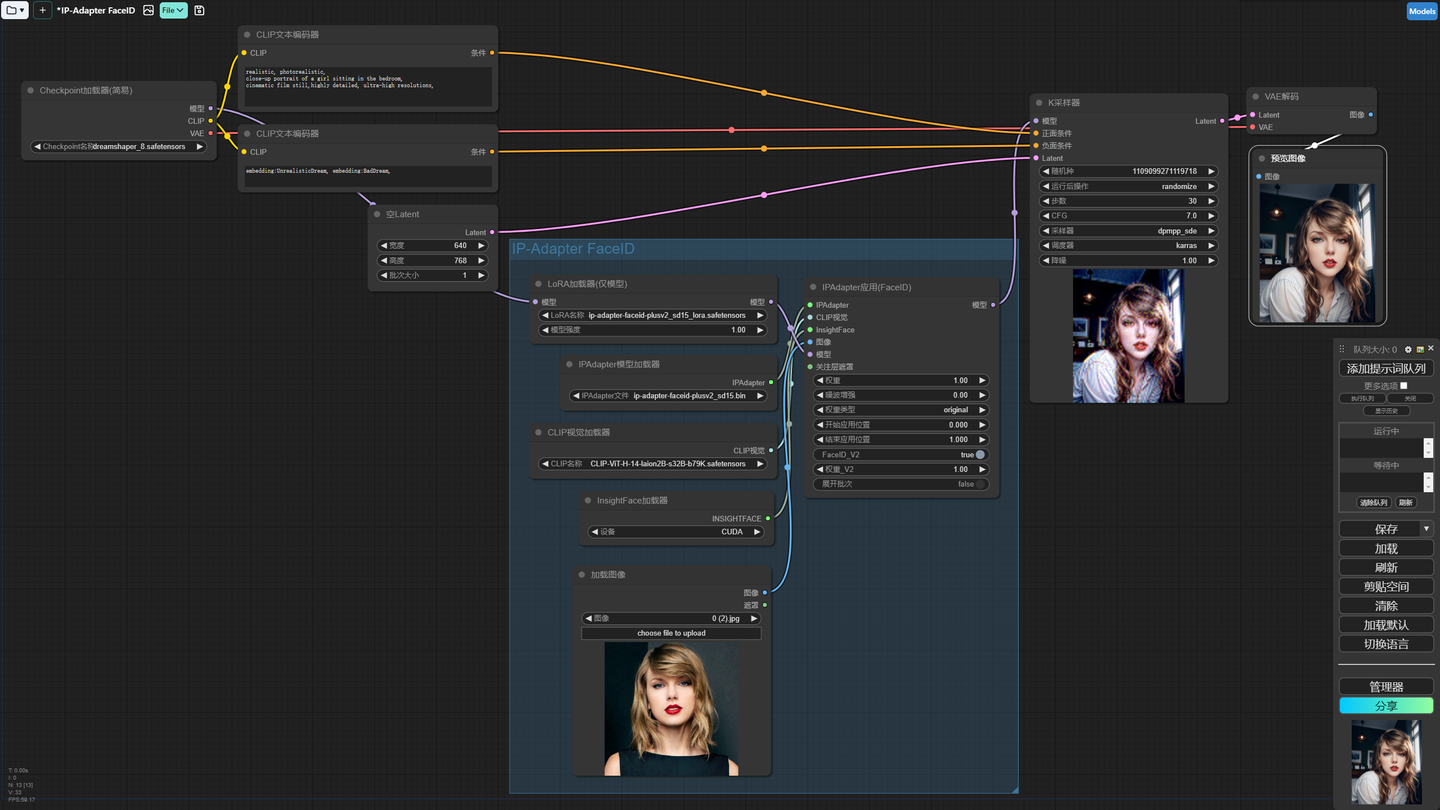Viewport: 1440px width, 810px height.
Task: Close the queue panel with the X icon
Action: pyautogui.click(x=1431, y=348)
